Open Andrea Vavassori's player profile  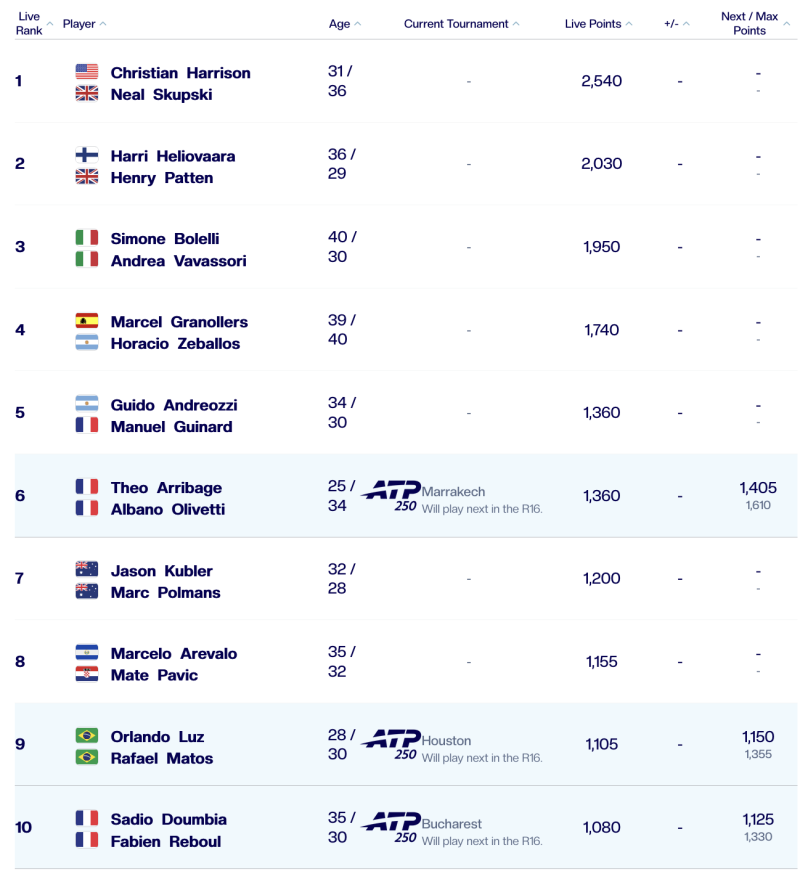click(x=178, y=261)
